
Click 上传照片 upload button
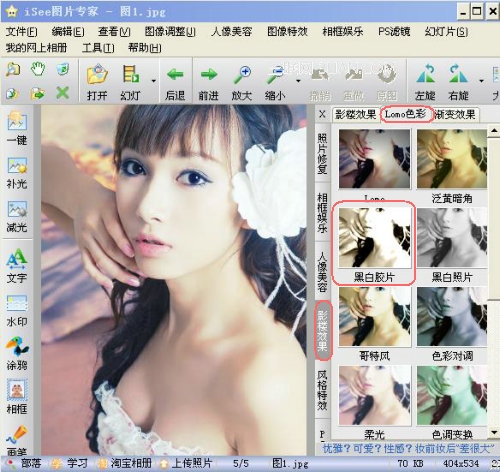point(186,464)
